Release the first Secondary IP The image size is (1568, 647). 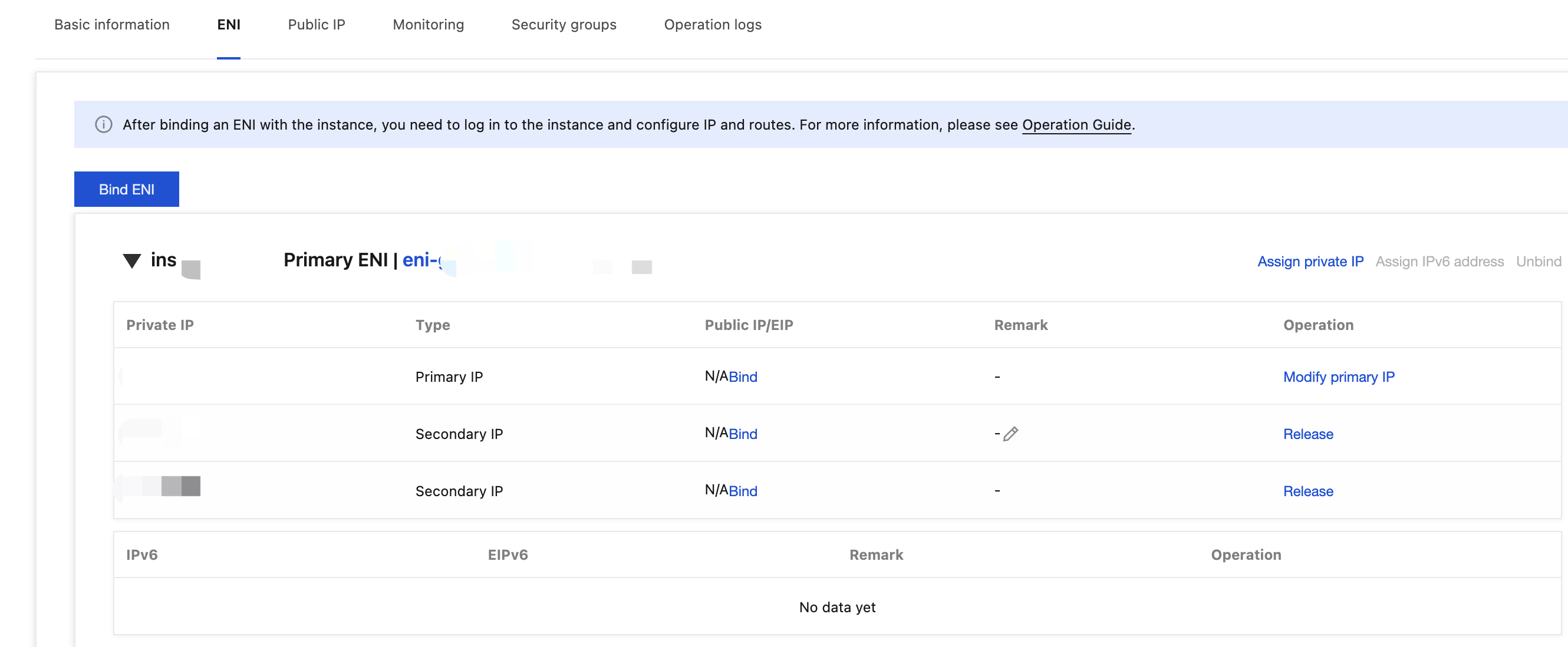coord(1308,434)
